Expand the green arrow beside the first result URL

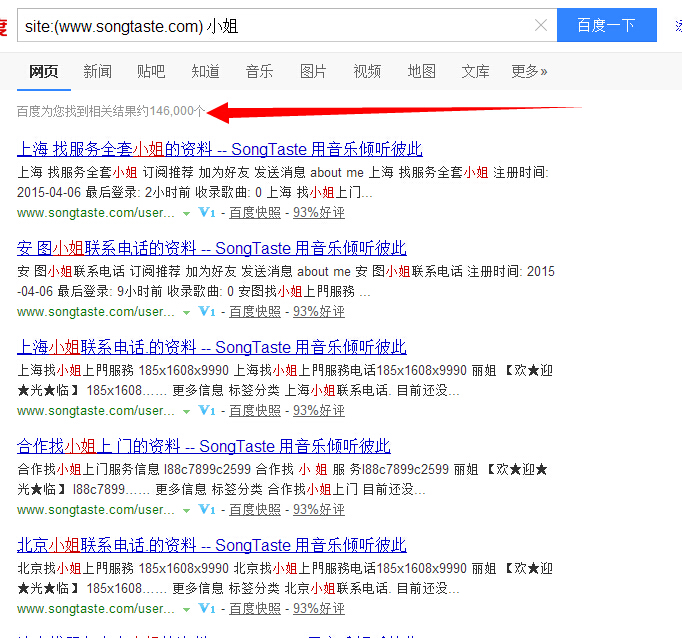tap(186, 214)
